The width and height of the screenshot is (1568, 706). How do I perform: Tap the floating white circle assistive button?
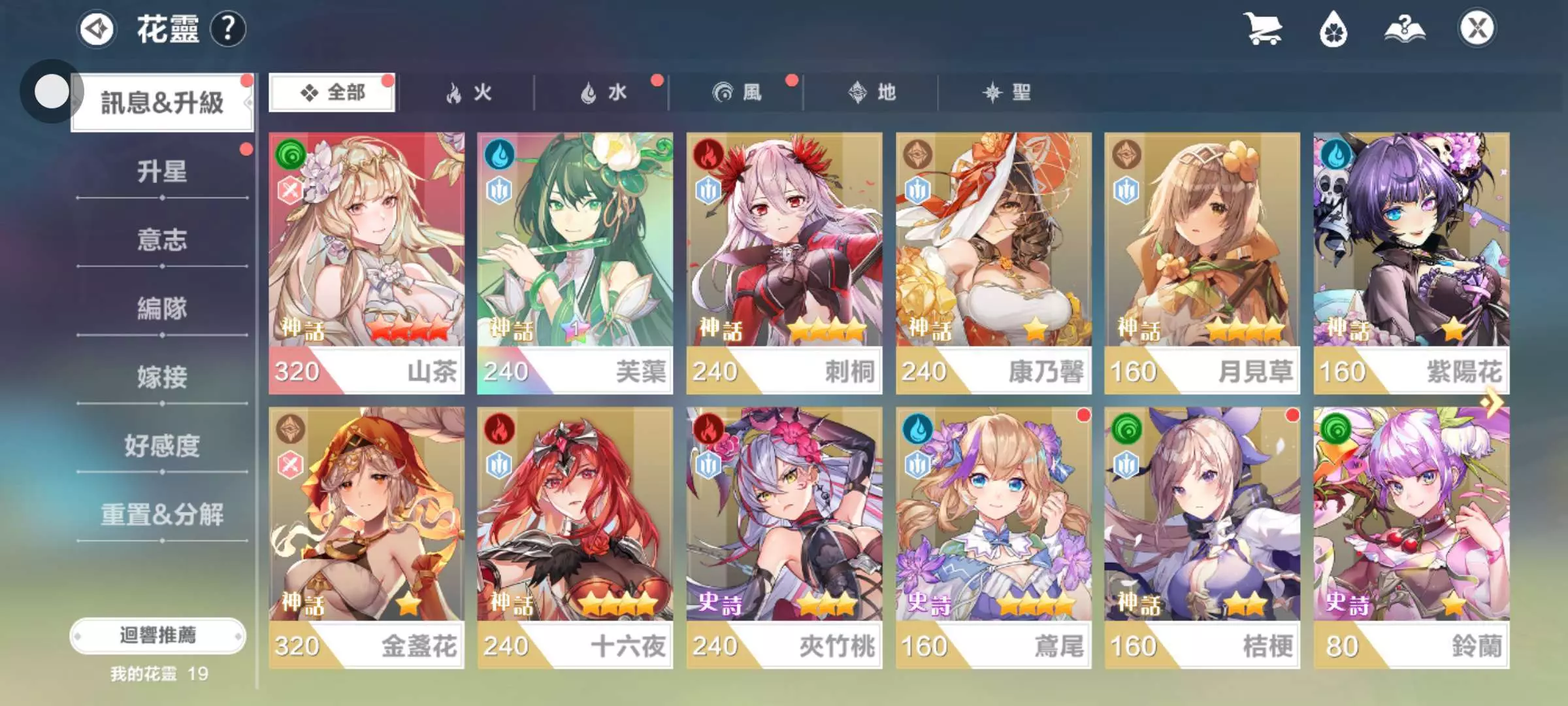point(52,92)
